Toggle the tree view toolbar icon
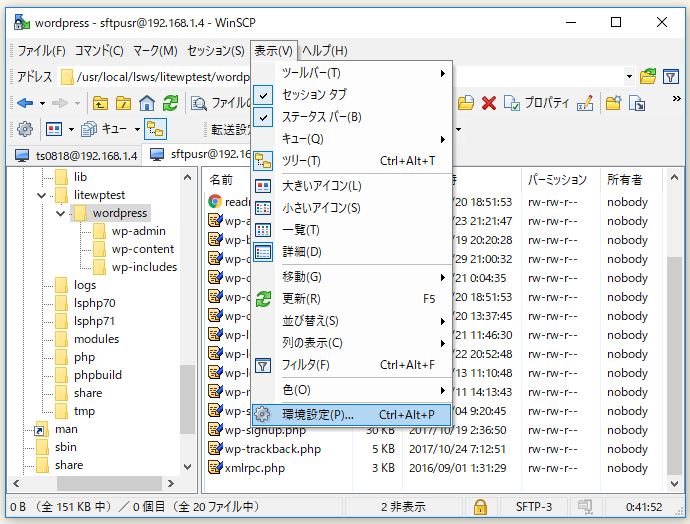This screenshot has width=690, height=524. pos(155,129)
